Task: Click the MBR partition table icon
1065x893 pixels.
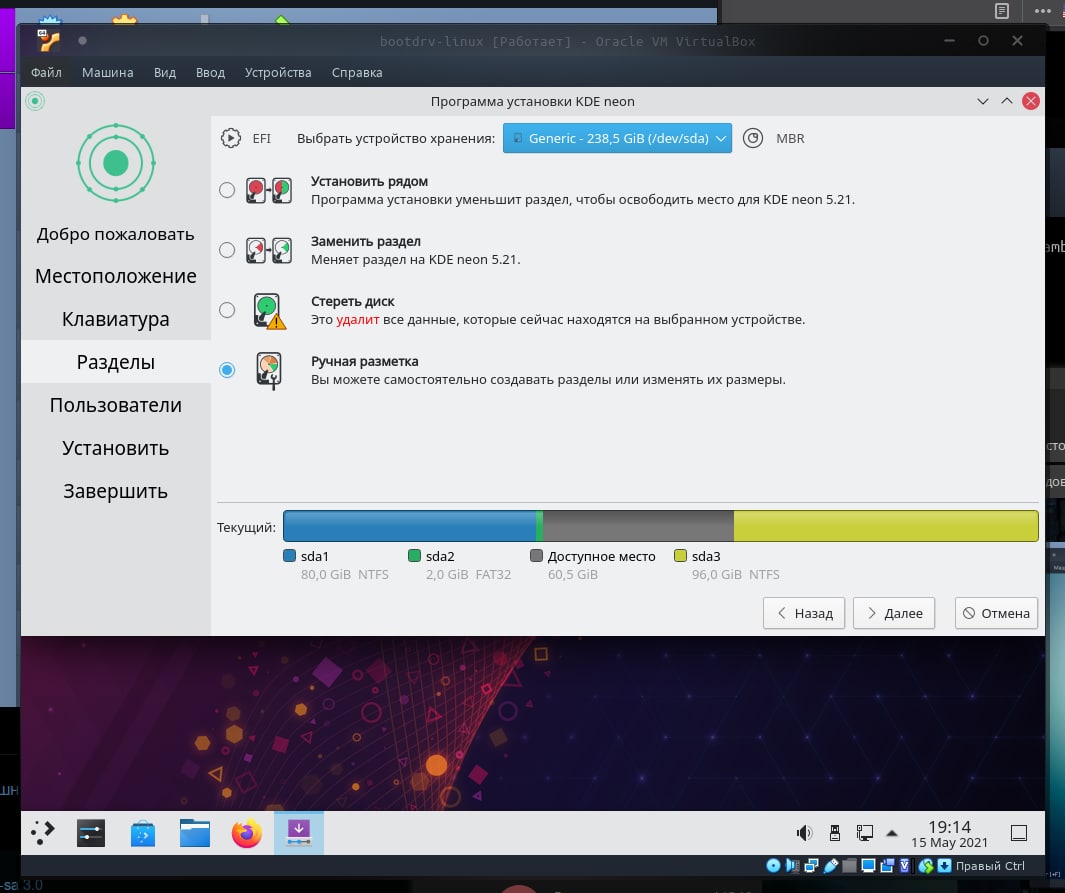Action: (x=753, y=139)
